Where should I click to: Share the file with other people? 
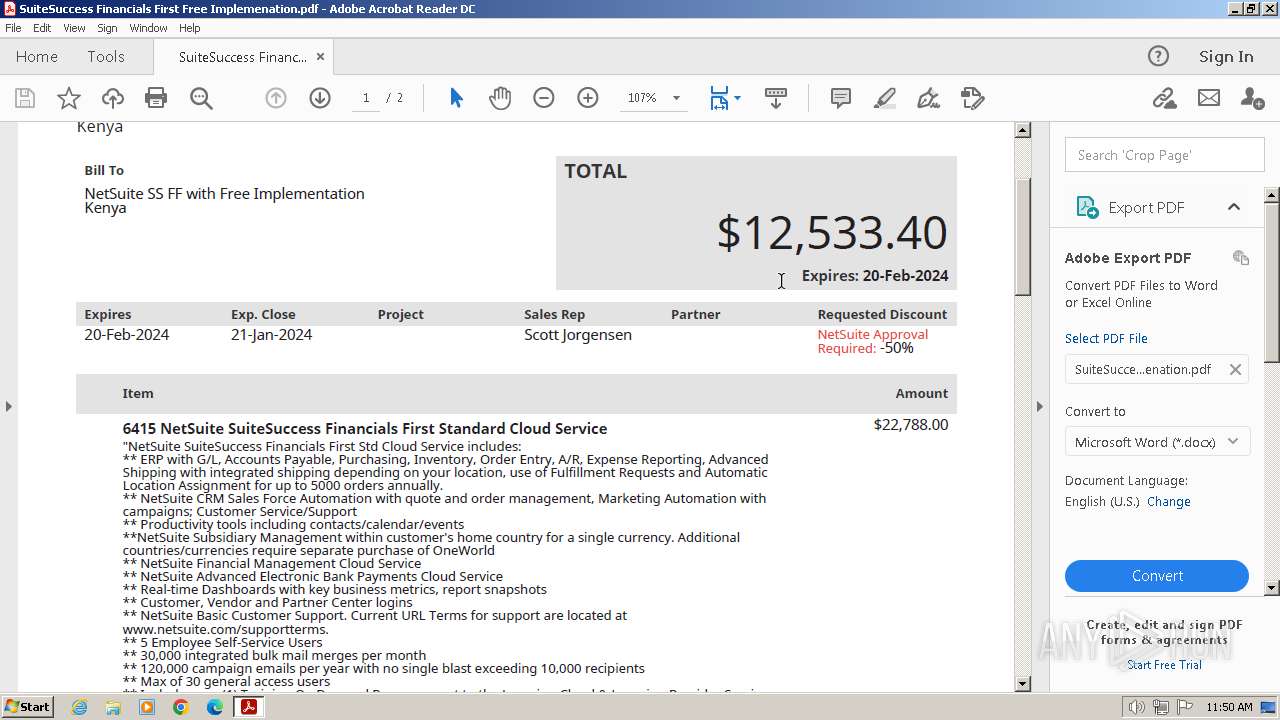click(1252, 98)
